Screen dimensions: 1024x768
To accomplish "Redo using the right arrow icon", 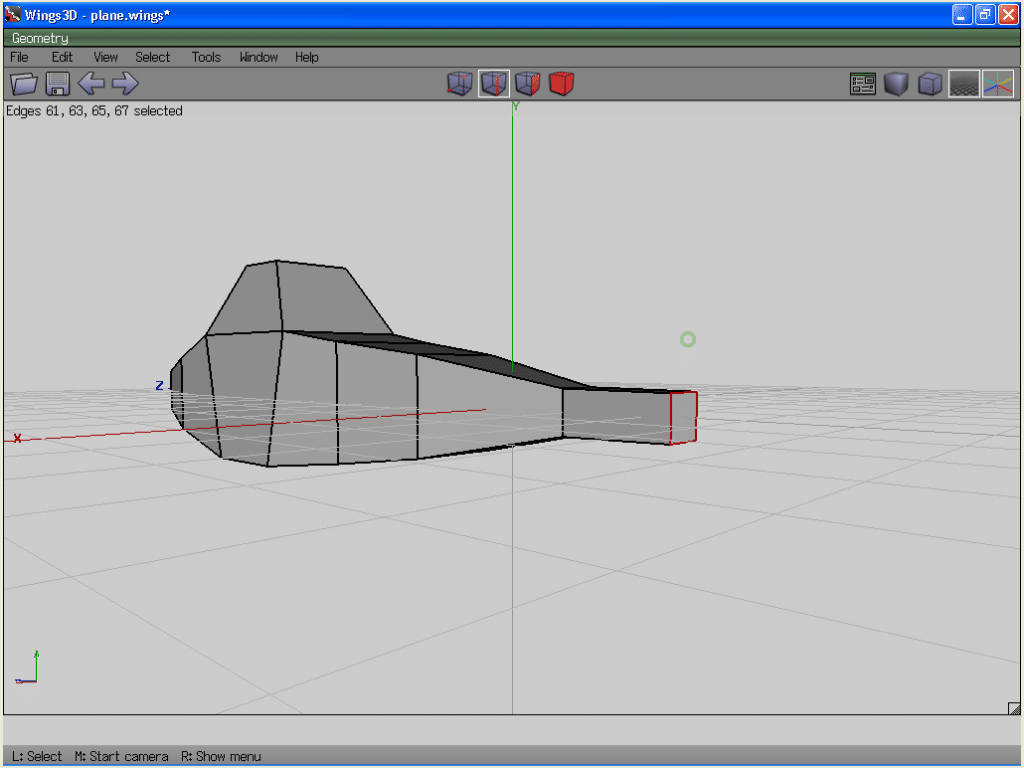I will click(x=124, y=84).
